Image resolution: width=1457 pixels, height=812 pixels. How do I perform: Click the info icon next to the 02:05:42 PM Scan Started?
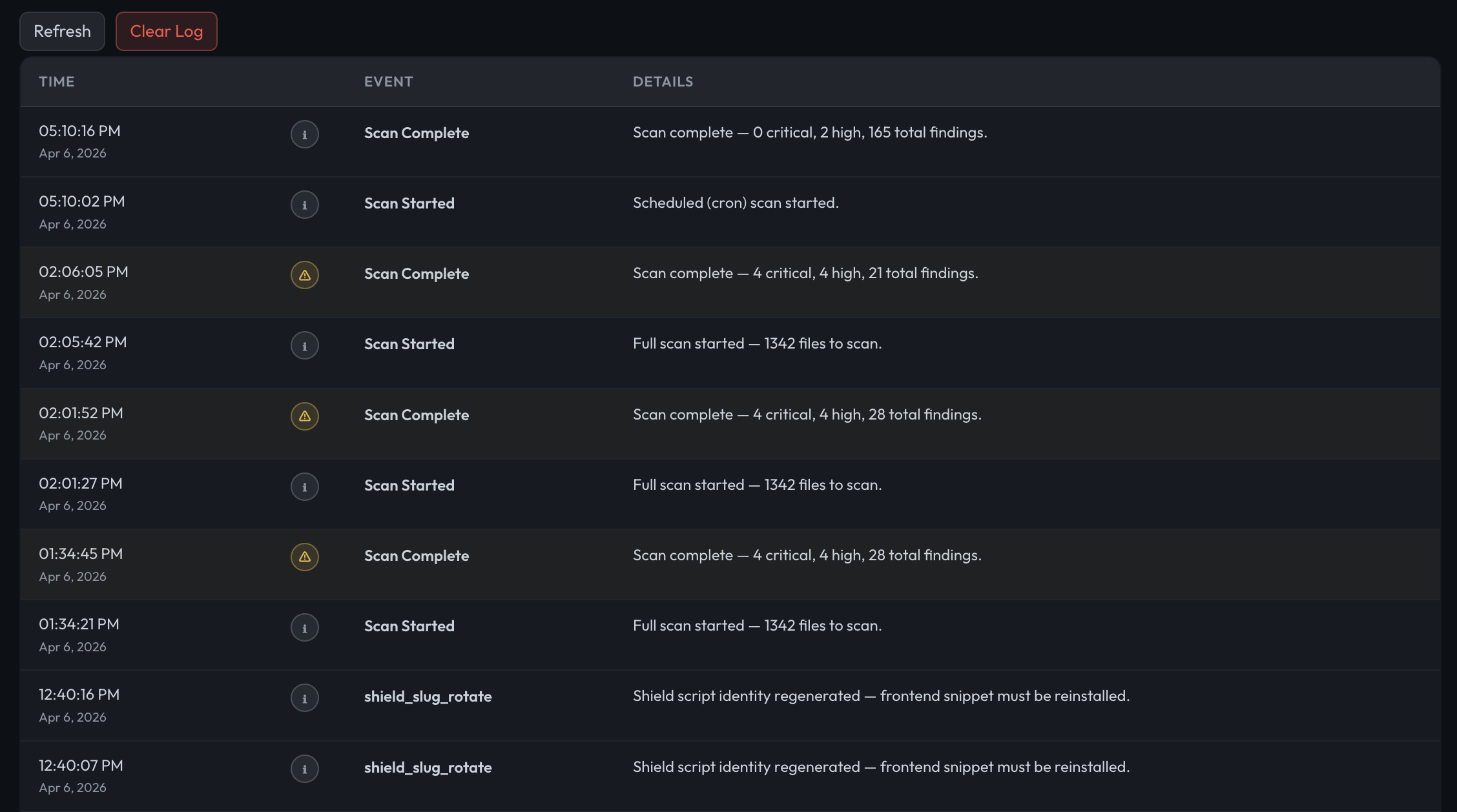(x=305, y=345)
